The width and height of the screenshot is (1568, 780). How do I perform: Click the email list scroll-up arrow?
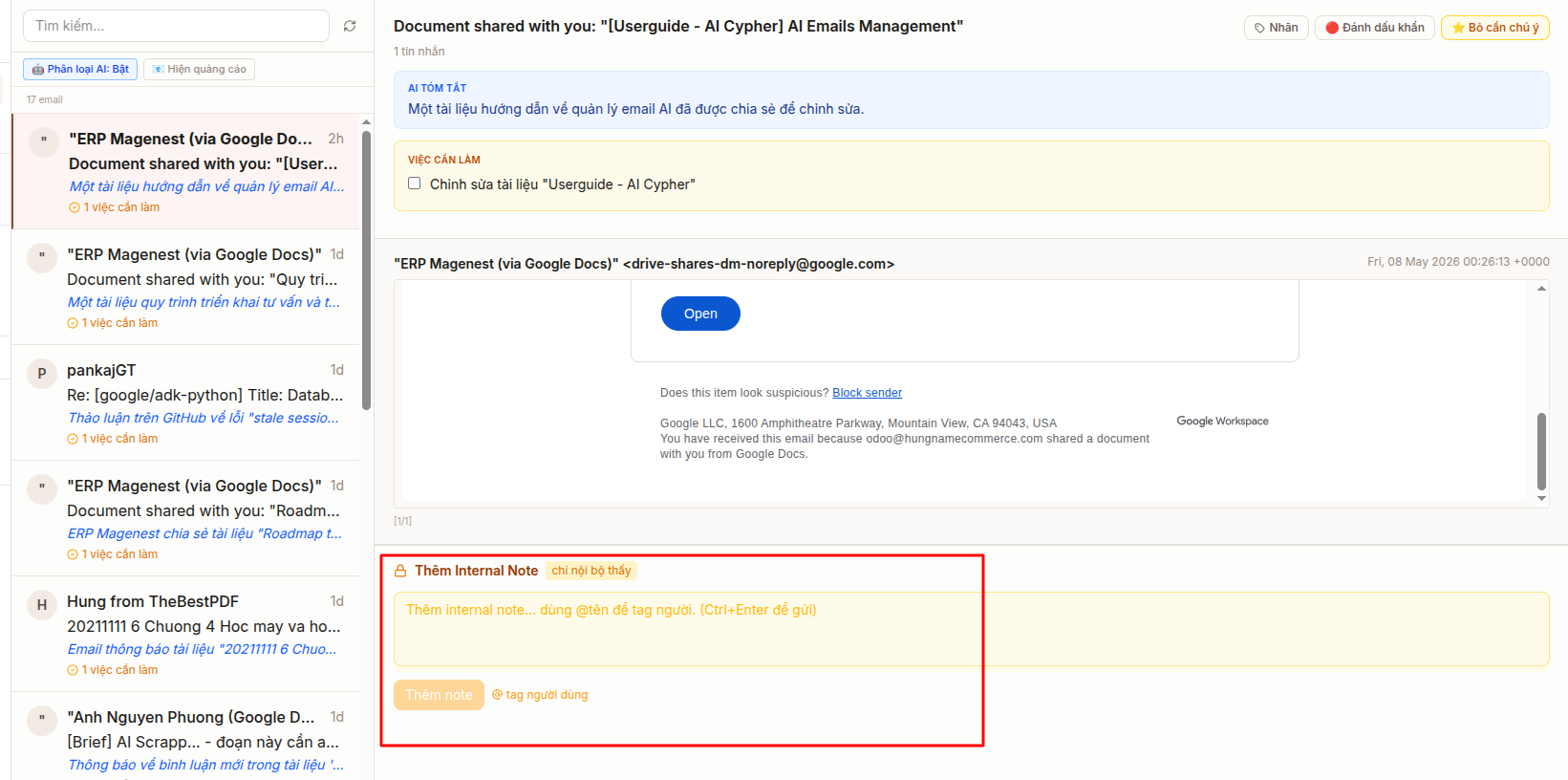(367, 121)
